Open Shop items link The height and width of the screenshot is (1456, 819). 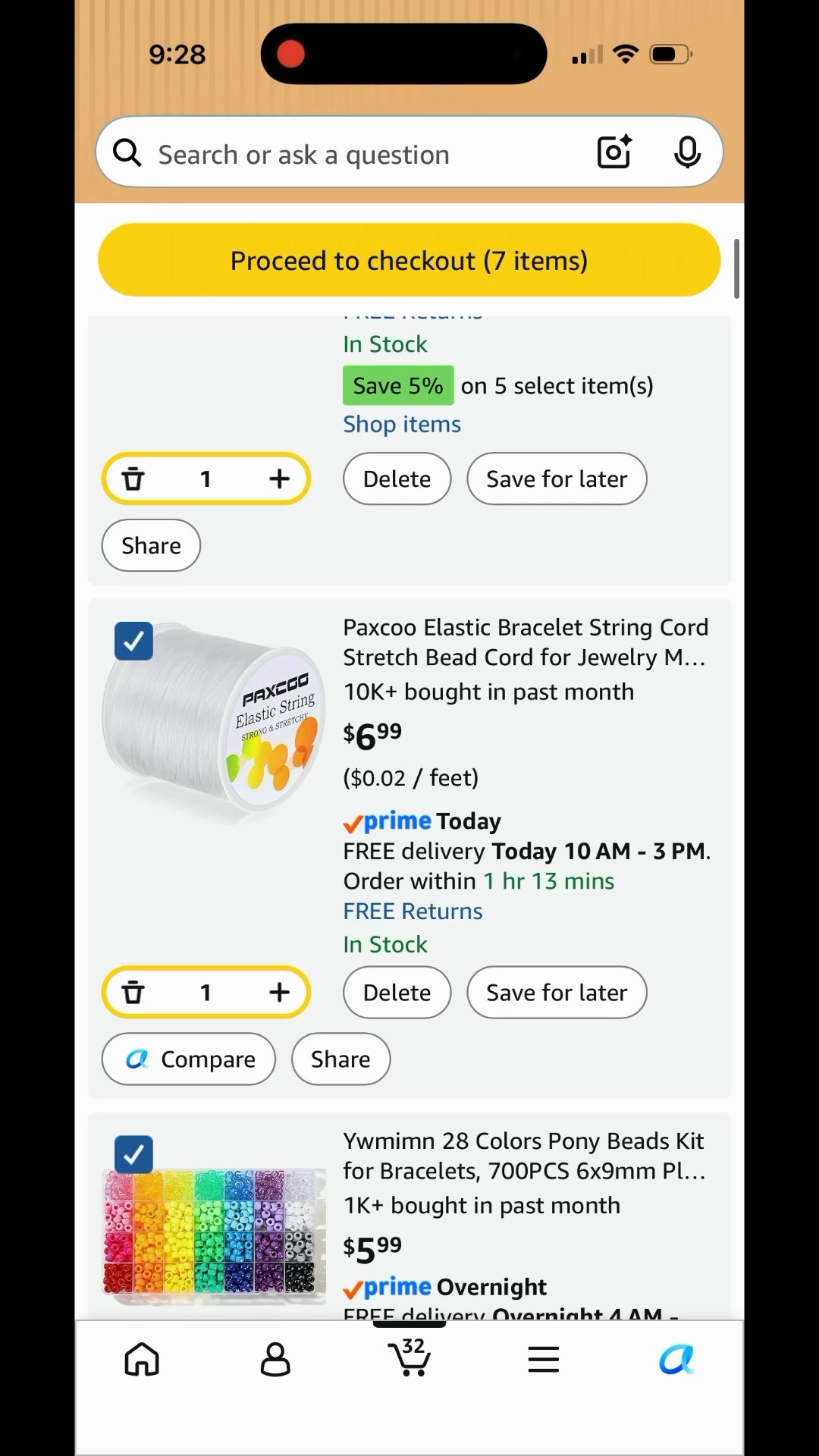pyautogui.click(x=402, y=424)
